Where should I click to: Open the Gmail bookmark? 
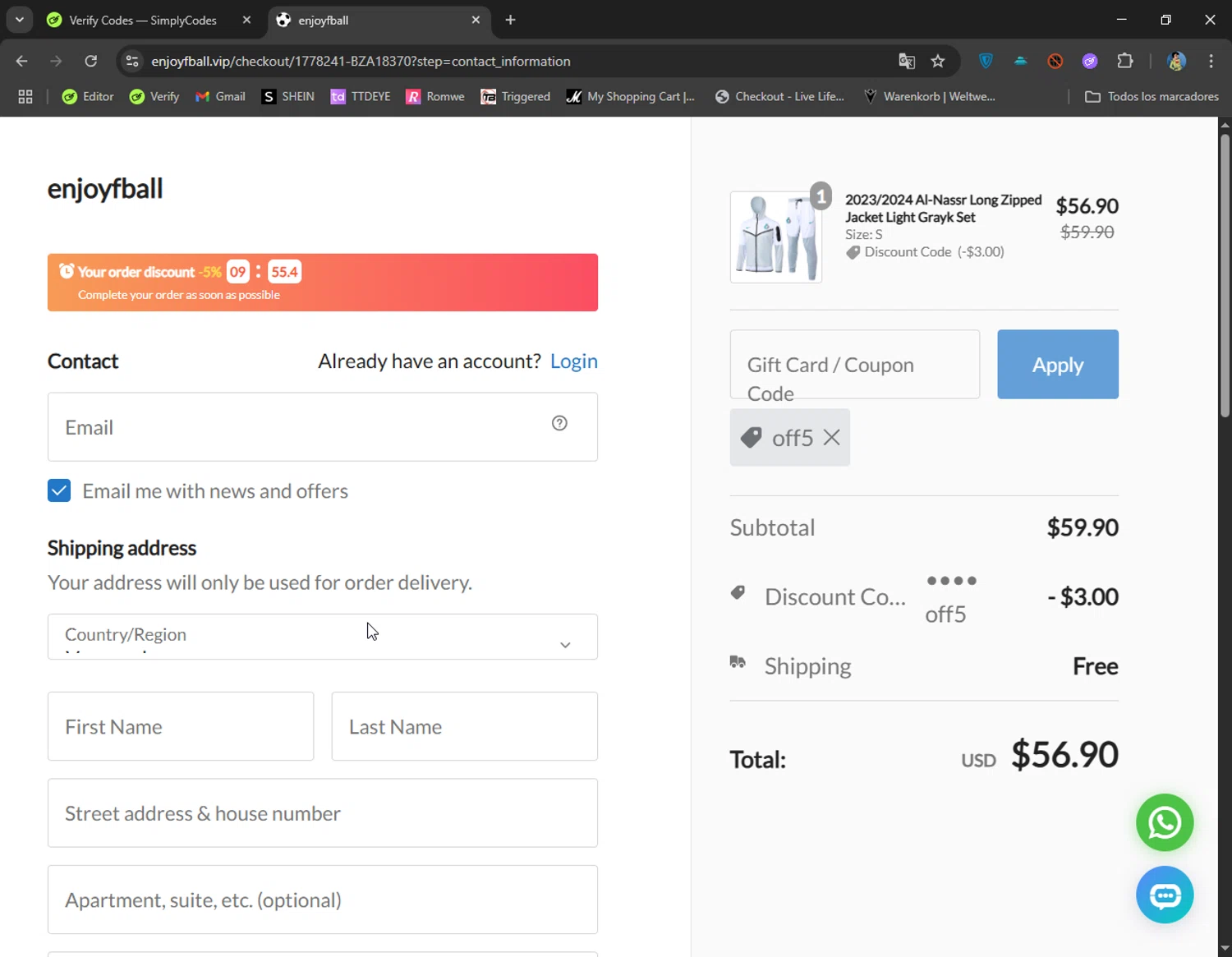220,97
